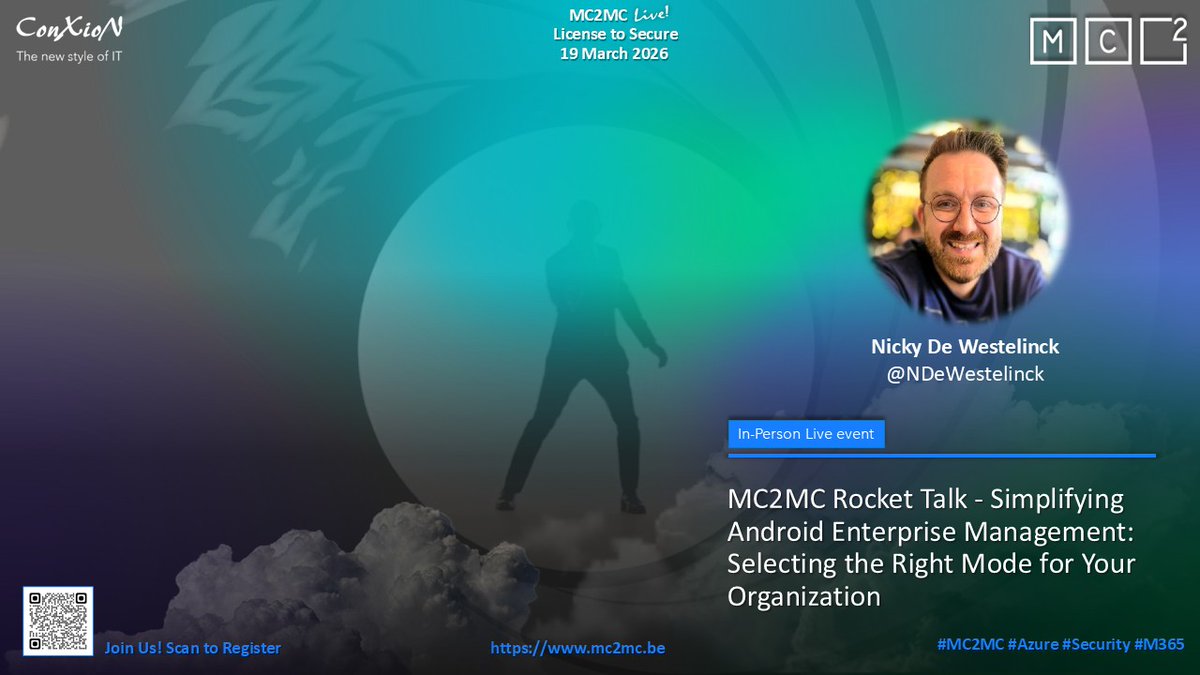
Task: Click the MC2MC Live! header logo
Action: click(616, 14)
